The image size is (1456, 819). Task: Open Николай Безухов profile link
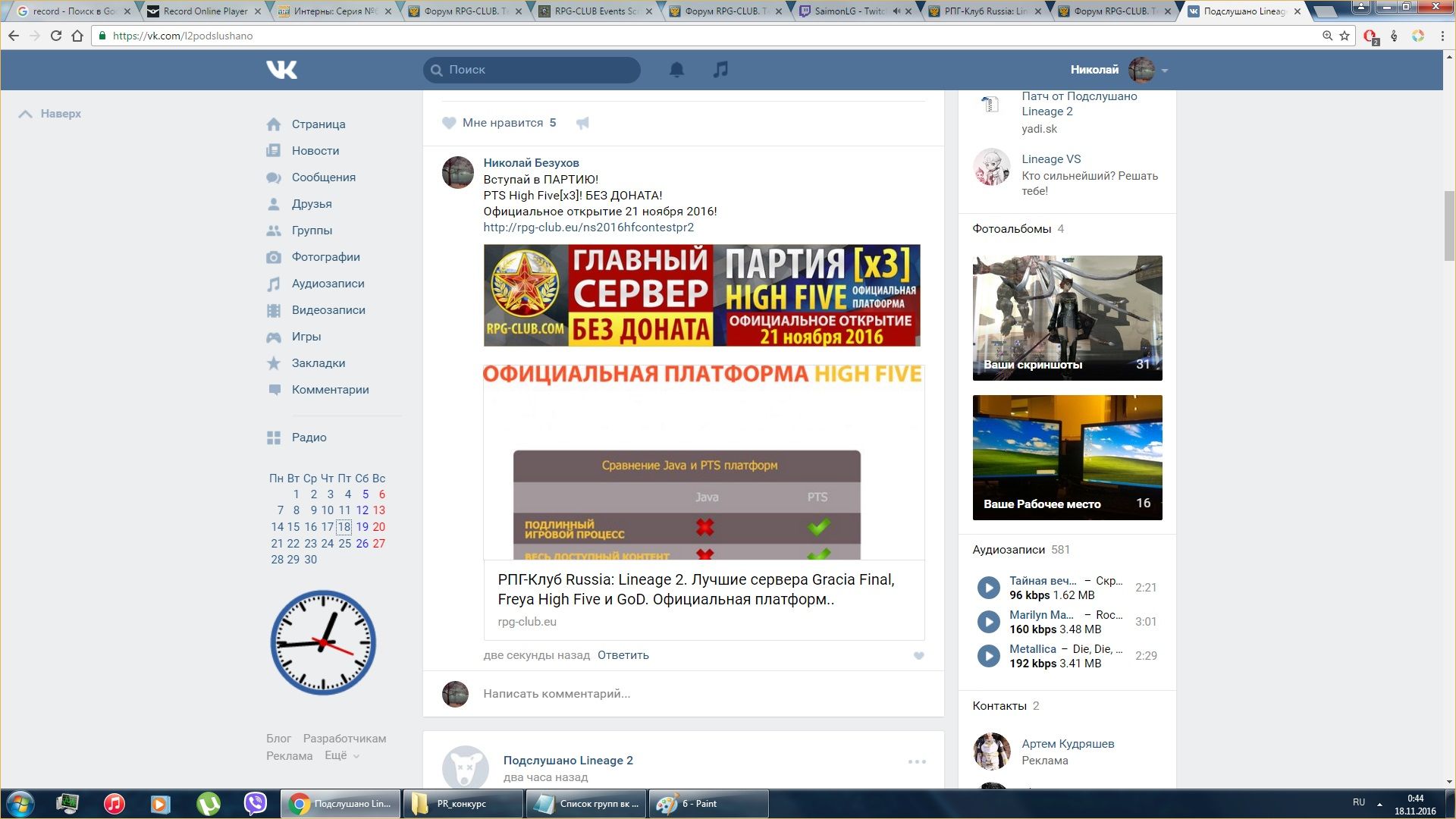[x=531, y=163]
